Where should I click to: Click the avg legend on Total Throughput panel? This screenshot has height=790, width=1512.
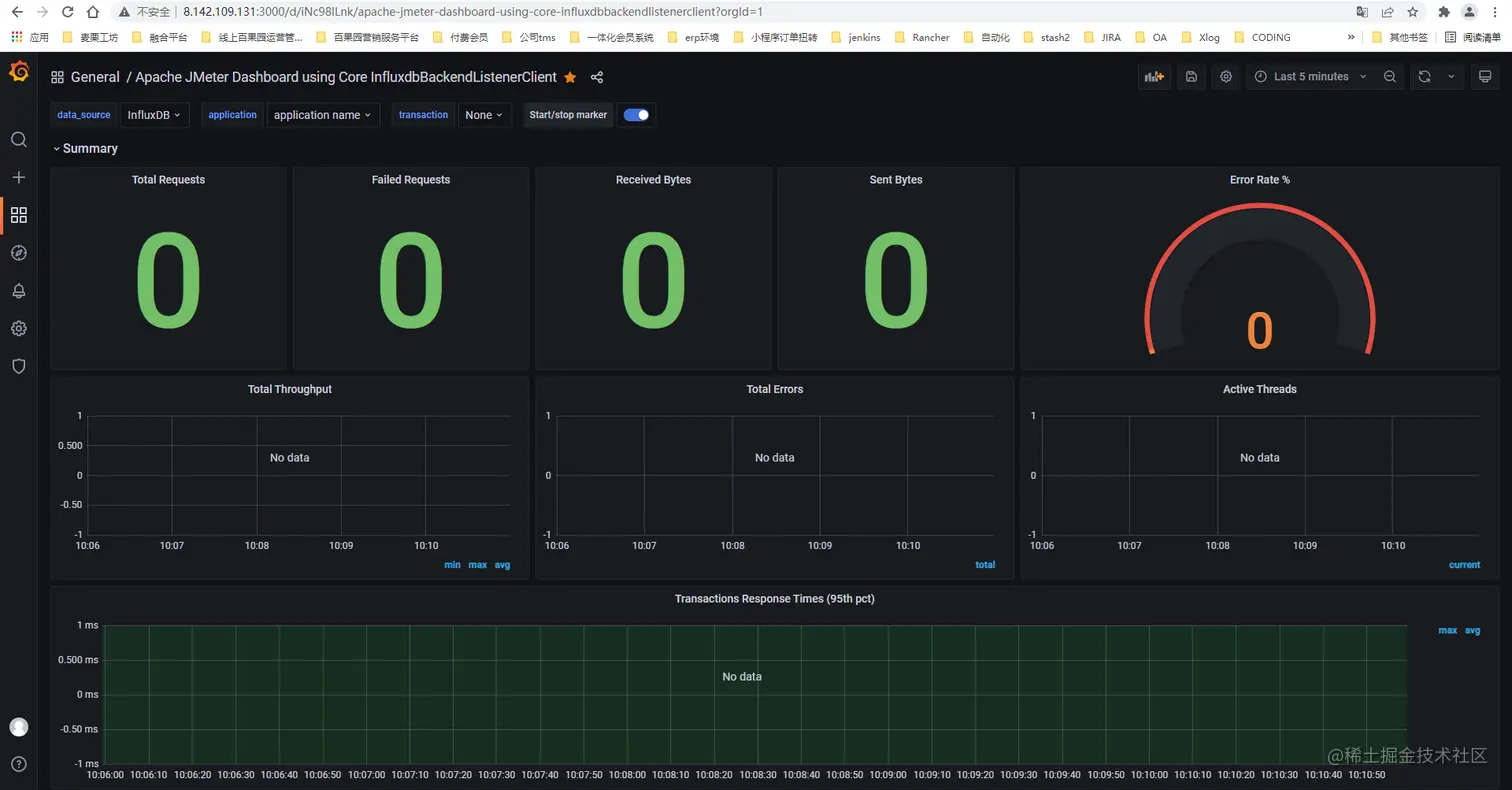click(501, 564)
